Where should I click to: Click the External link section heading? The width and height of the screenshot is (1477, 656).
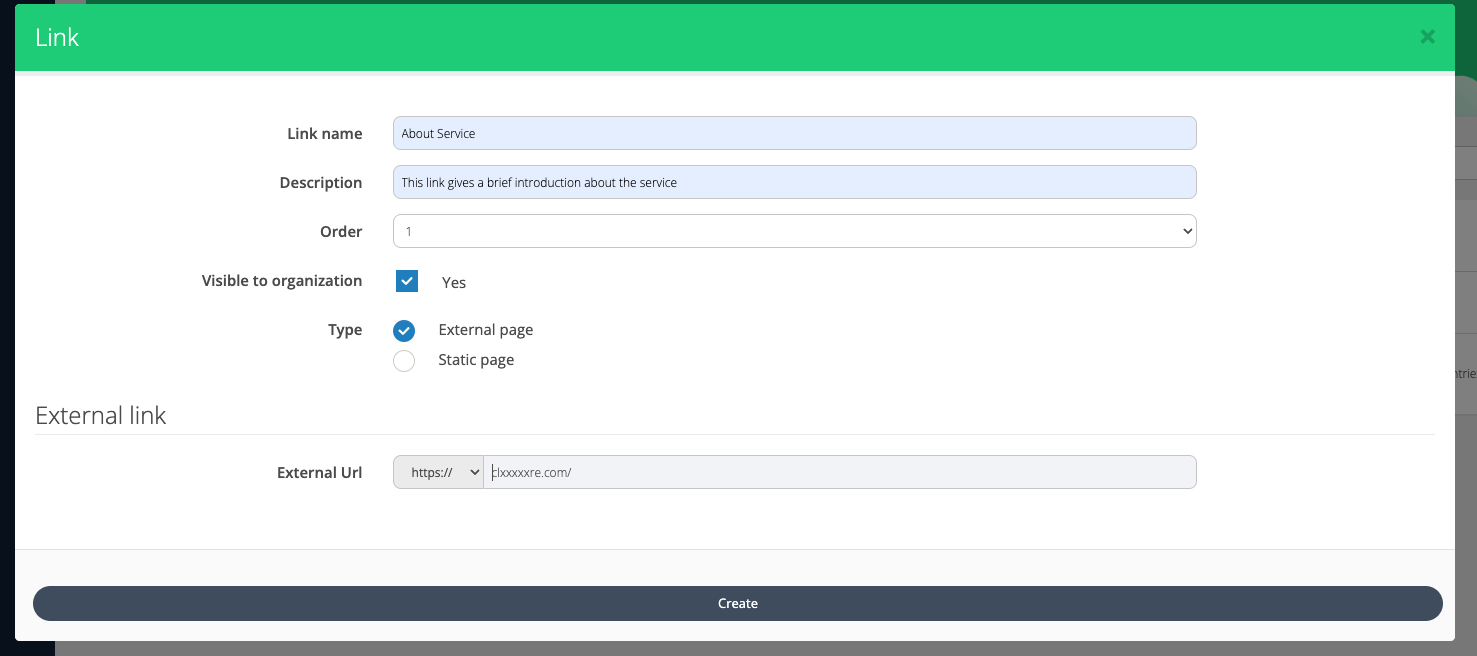[x=100, y=415]
